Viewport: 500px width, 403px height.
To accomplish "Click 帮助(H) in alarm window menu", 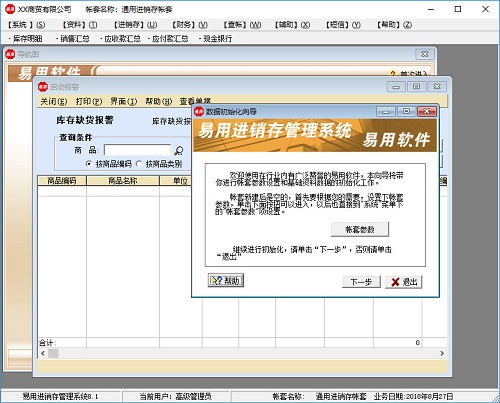I will point(159,101).
